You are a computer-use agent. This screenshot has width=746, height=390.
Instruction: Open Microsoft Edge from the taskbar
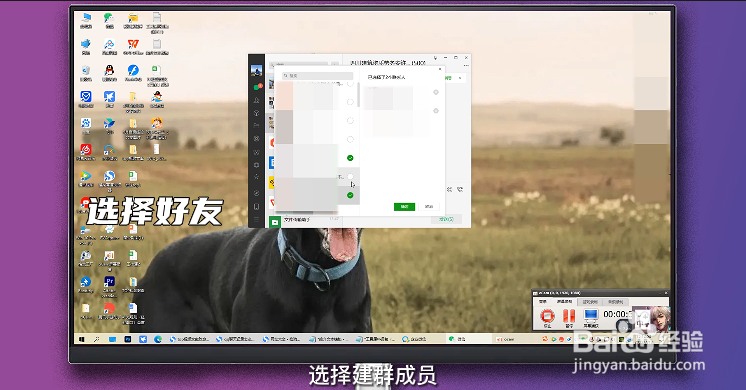[x=158, y=339]
